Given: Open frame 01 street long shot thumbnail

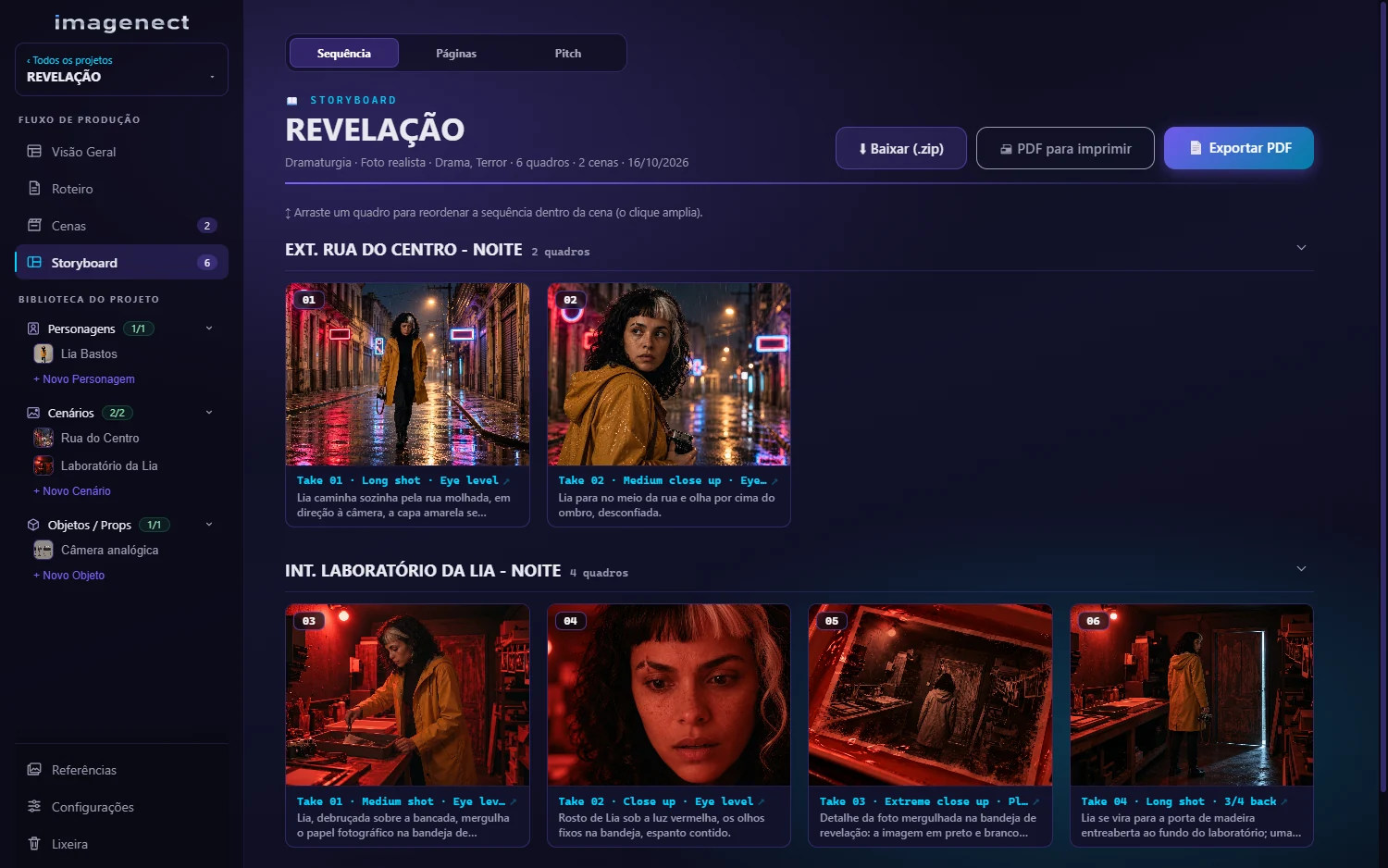Looking at the screenshot, I should 408,375.
